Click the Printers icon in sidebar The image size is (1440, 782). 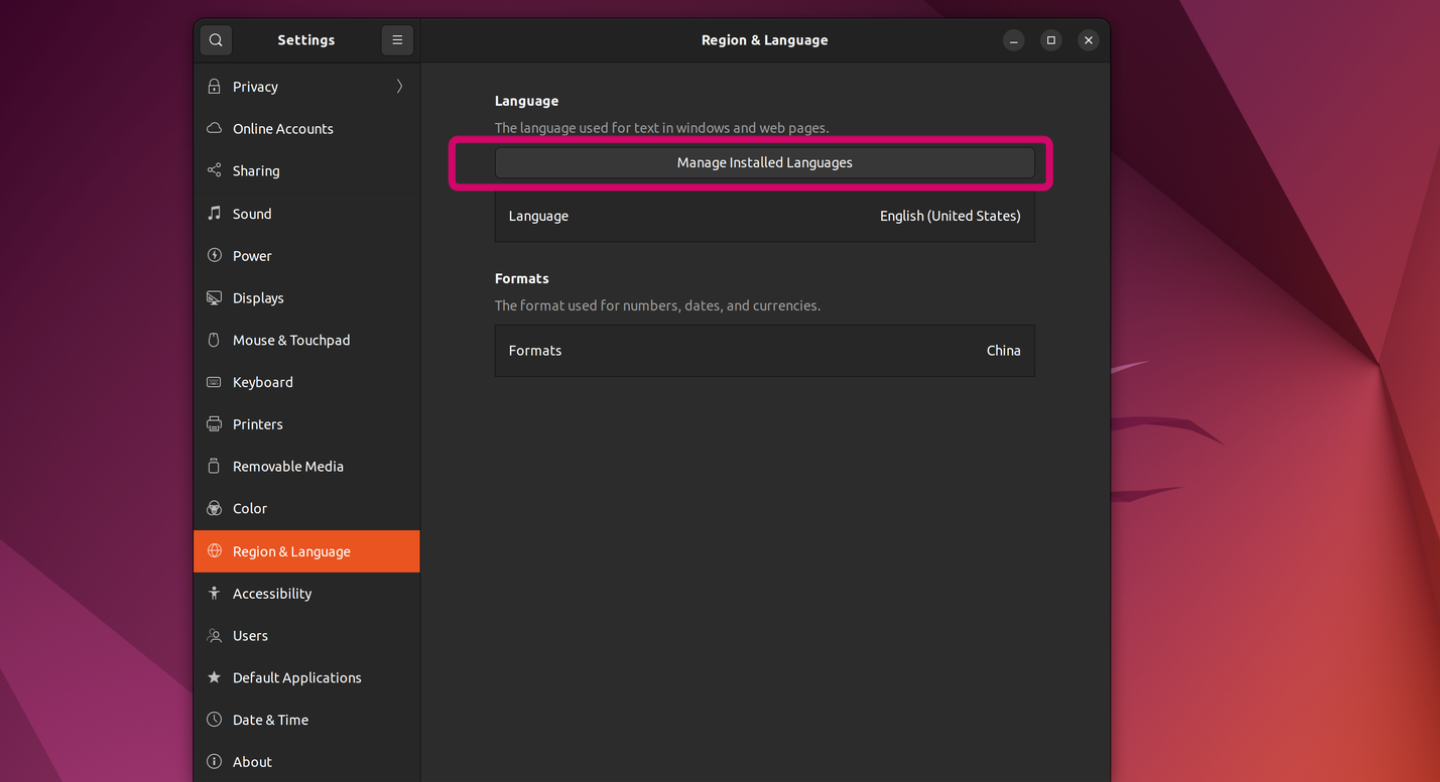tap(214, 424)
